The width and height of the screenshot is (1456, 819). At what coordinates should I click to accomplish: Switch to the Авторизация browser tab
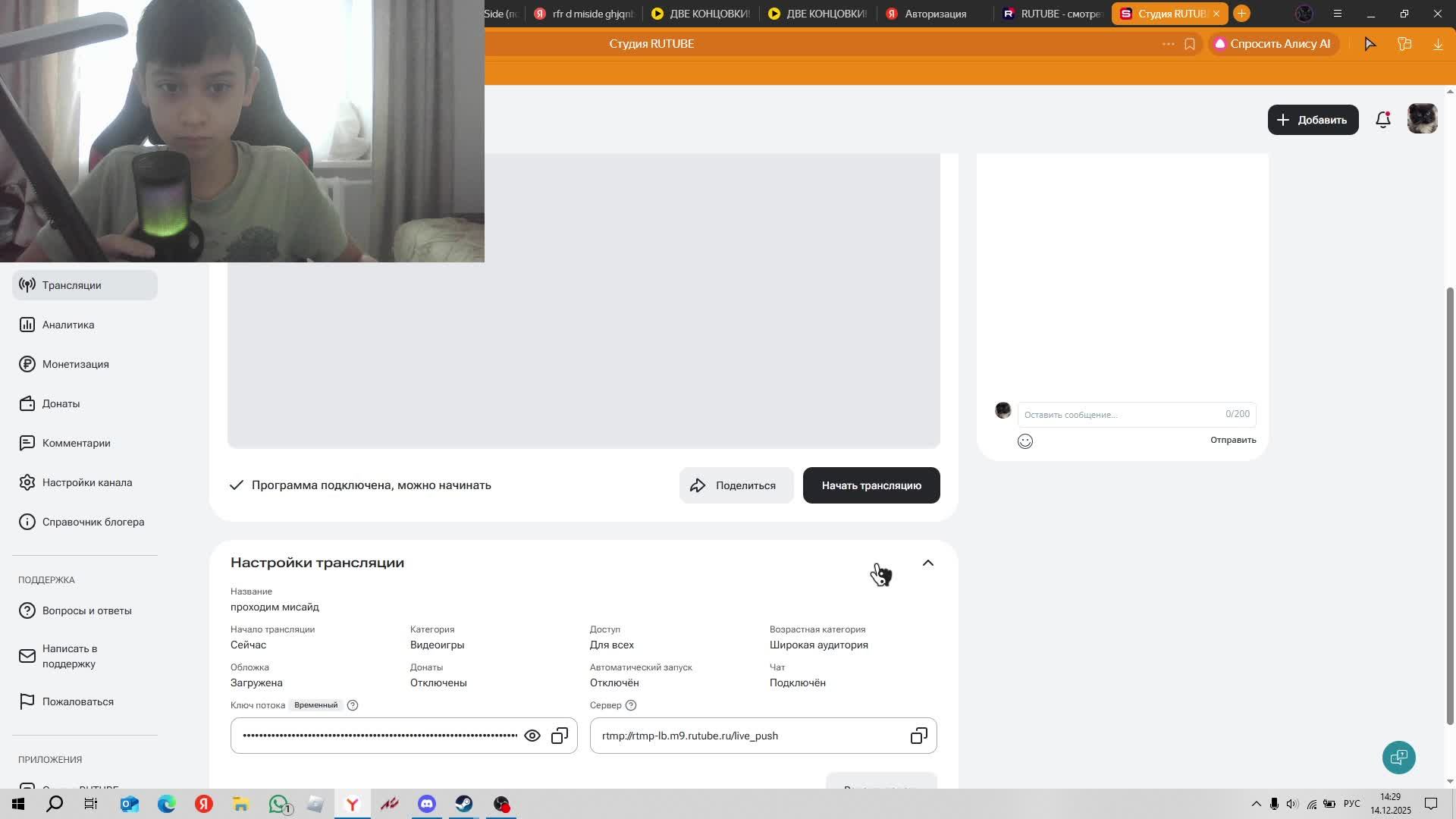click(x=934, y=14)
